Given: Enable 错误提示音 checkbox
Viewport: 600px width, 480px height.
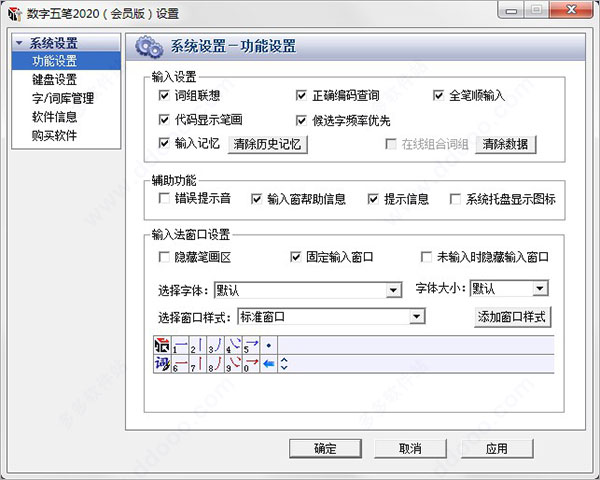Looking at the screenshot, I should click(x=164, y=198).
